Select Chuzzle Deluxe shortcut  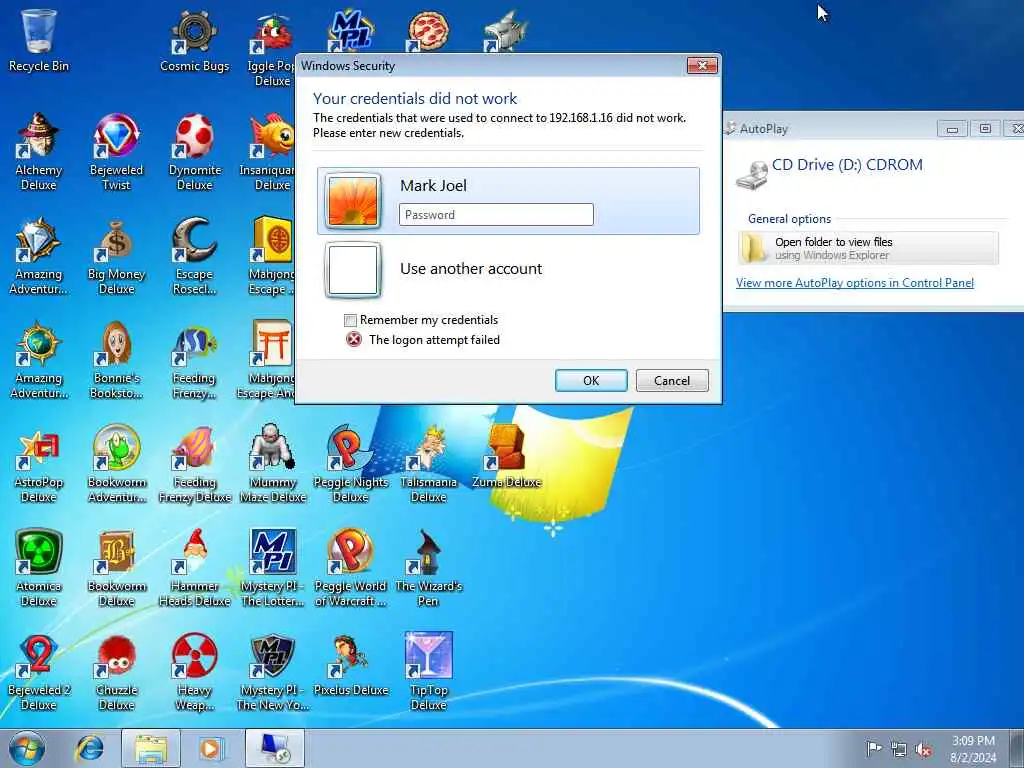pos(116,671)
